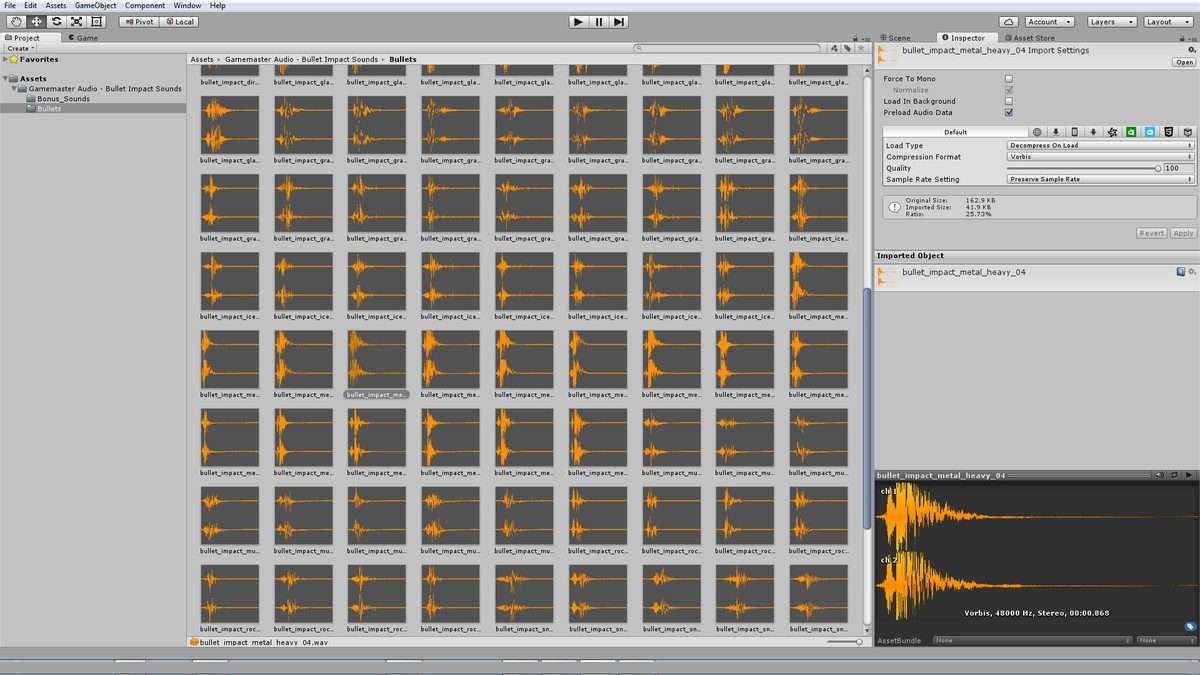1200x675 pixels.
Task: Open Compression Format dropdown
Action: (x=1101, y=157)
